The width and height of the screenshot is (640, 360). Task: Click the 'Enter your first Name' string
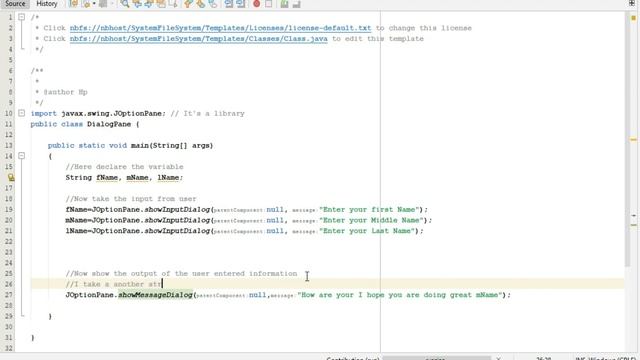pyautogui.click(x=369, y=209)
